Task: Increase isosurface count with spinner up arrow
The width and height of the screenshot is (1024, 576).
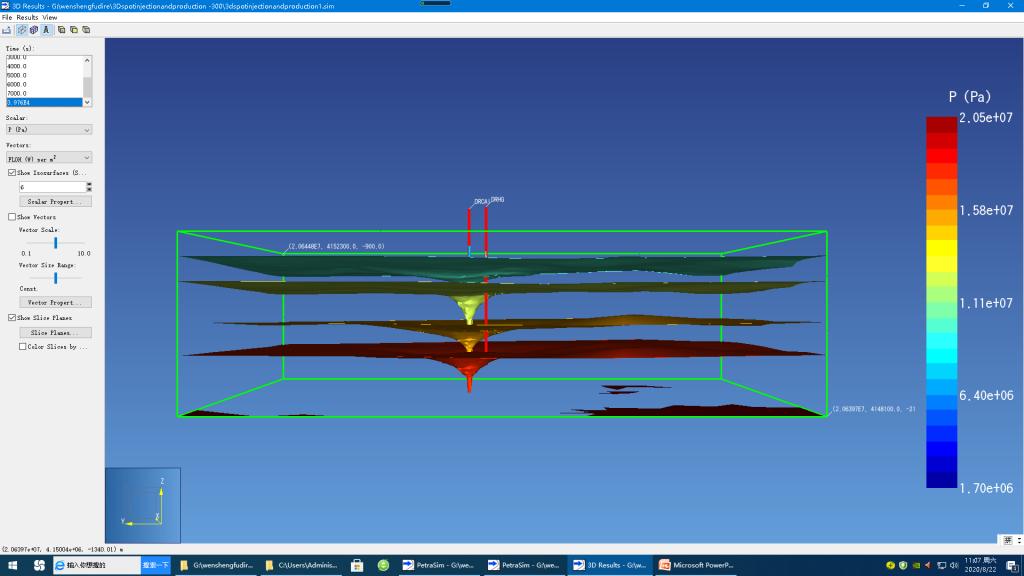Action: point(89,184)
